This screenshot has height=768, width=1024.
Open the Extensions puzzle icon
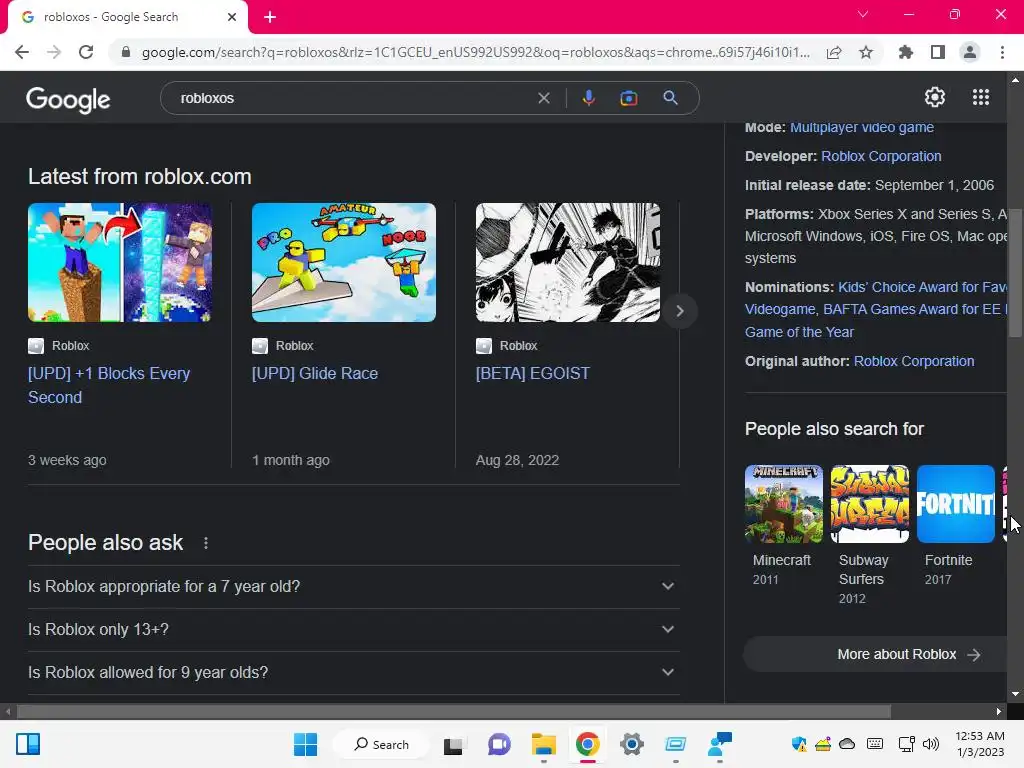905,52
